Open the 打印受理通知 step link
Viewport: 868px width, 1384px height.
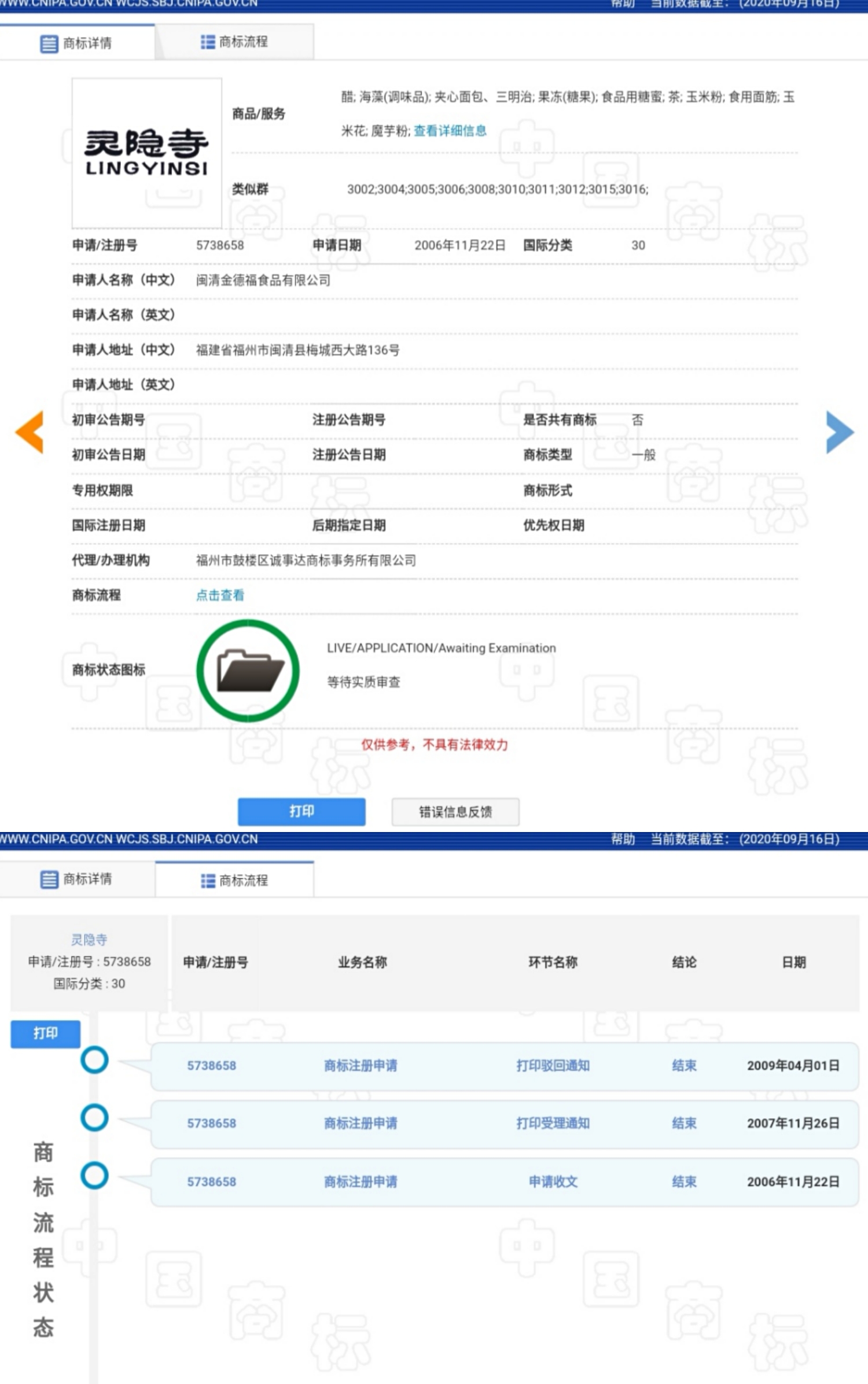(x=553, y=1123)
